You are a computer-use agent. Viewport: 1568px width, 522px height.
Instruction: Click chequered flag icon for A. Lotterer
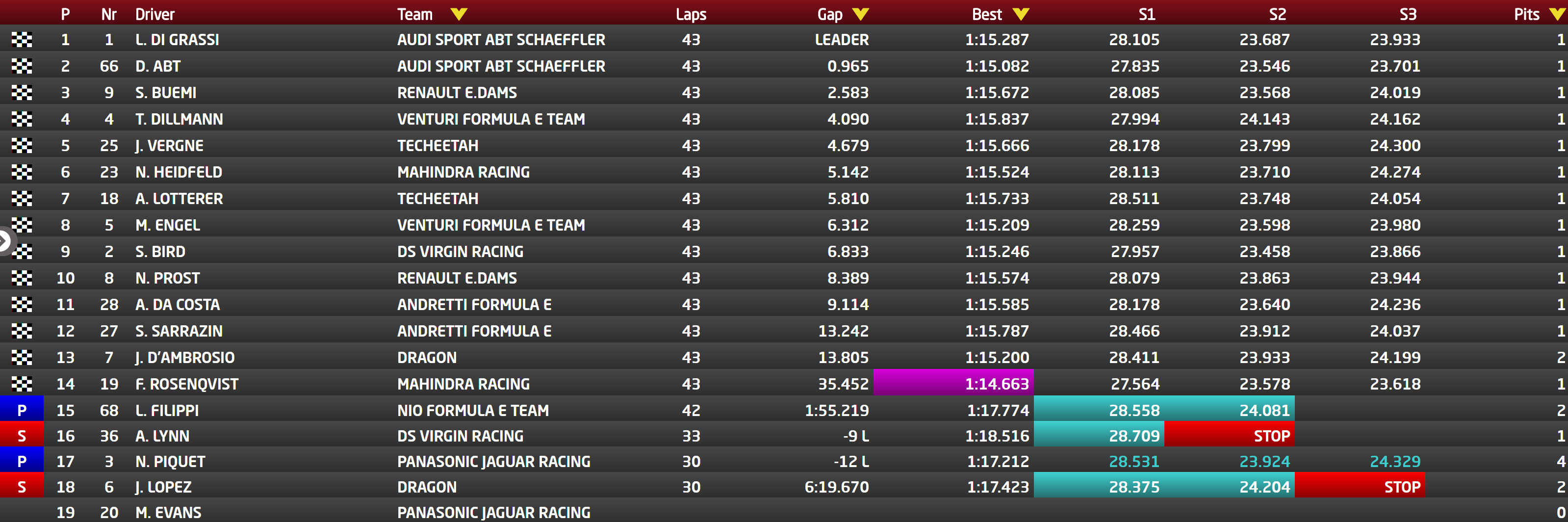(x=22, y=199)
